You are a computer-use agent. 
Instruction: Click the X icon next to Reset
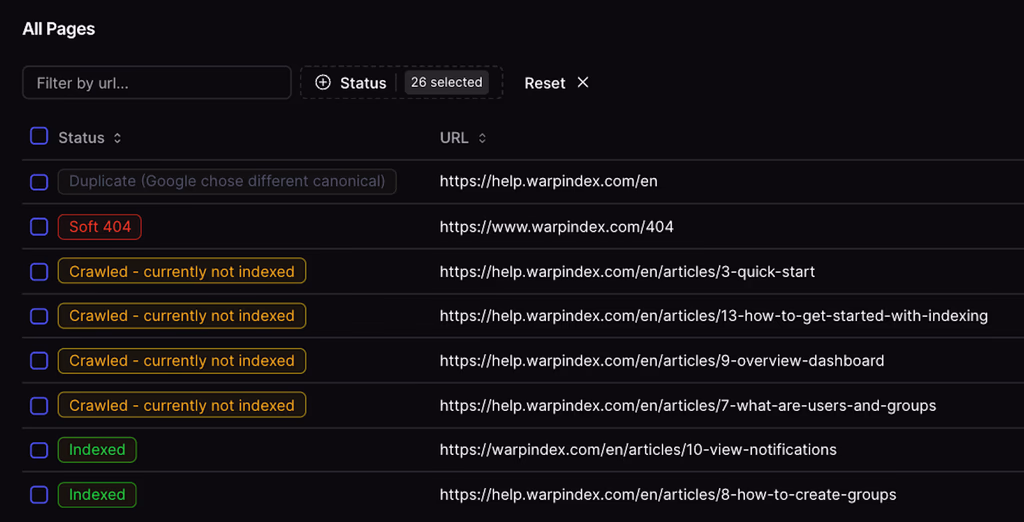[x=583, y=82]
